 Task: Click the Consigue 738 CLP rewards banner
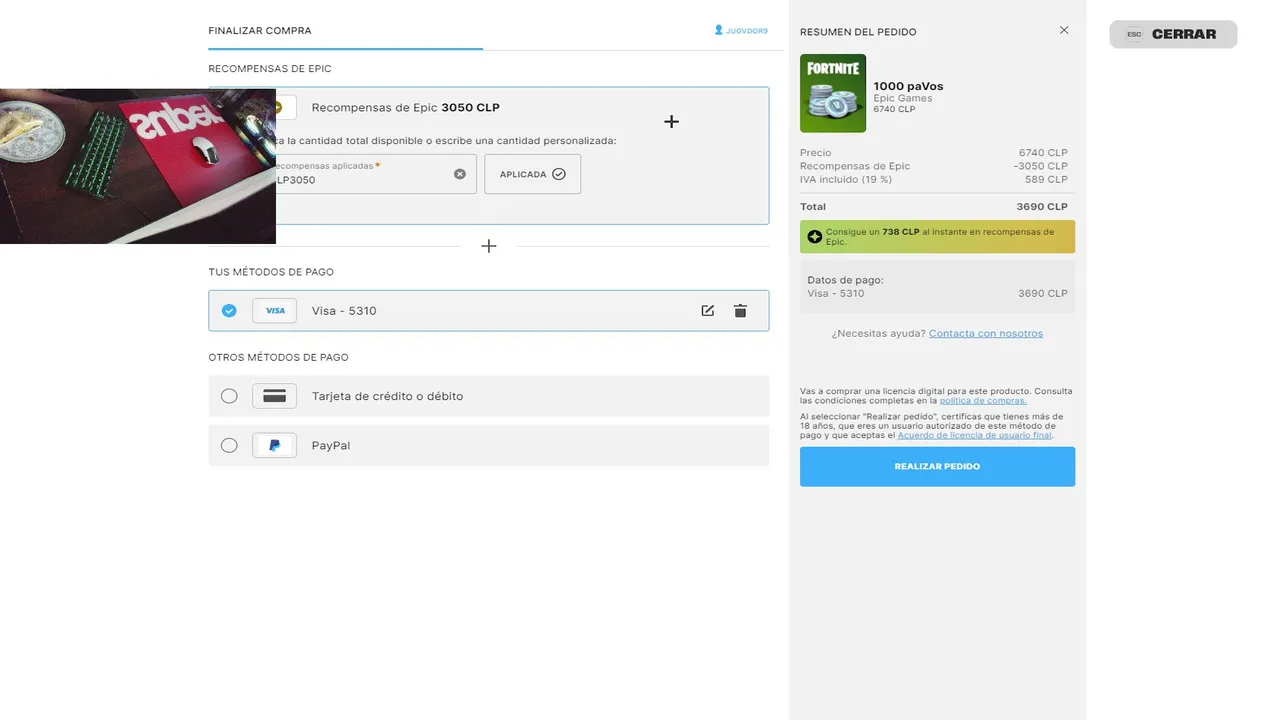(937, 237)
